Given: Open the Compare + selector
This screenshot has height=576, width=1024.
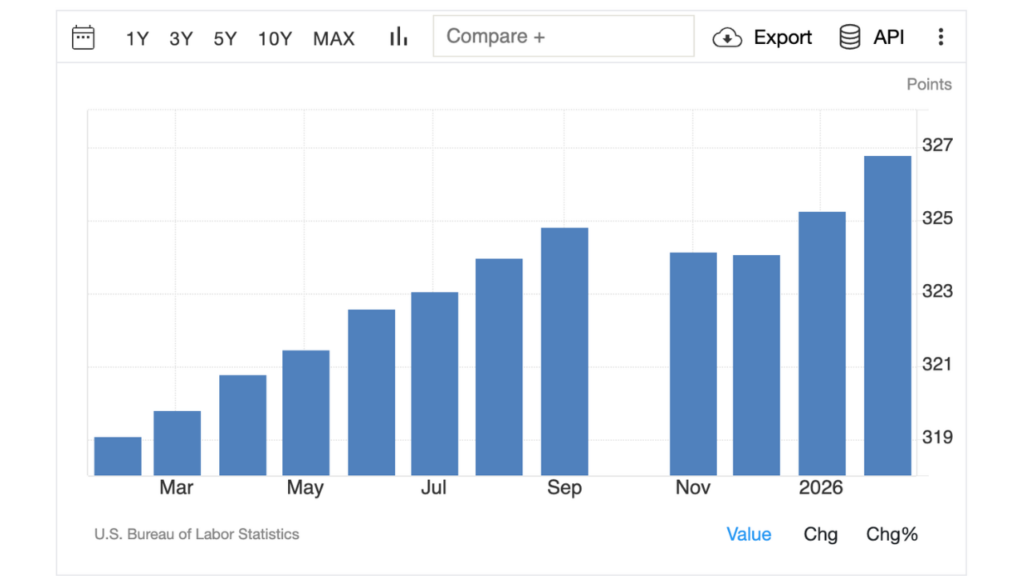Looking at the screenshot, I should click(563, 36).
